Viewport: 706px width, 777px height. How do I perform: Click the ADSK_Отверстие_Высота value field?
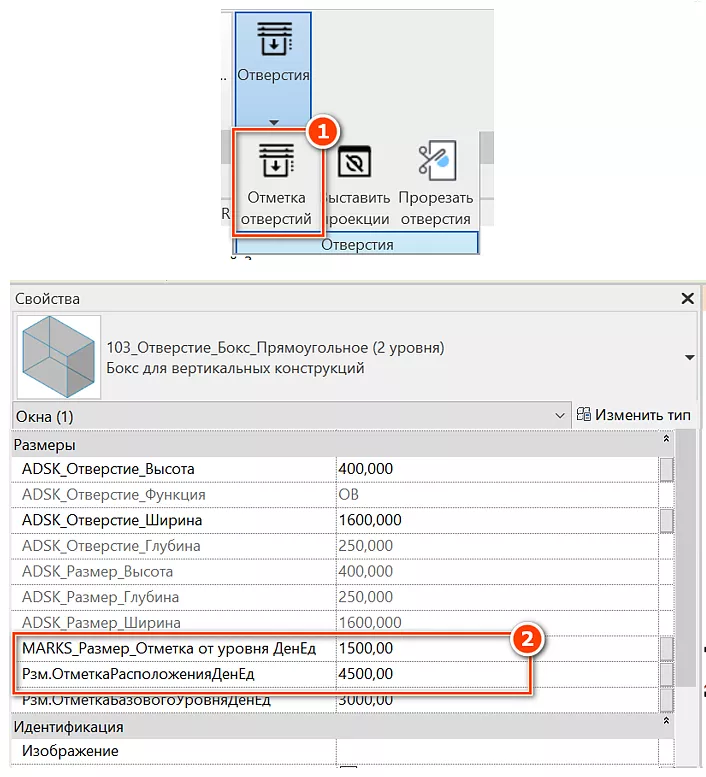click(495, 468)
